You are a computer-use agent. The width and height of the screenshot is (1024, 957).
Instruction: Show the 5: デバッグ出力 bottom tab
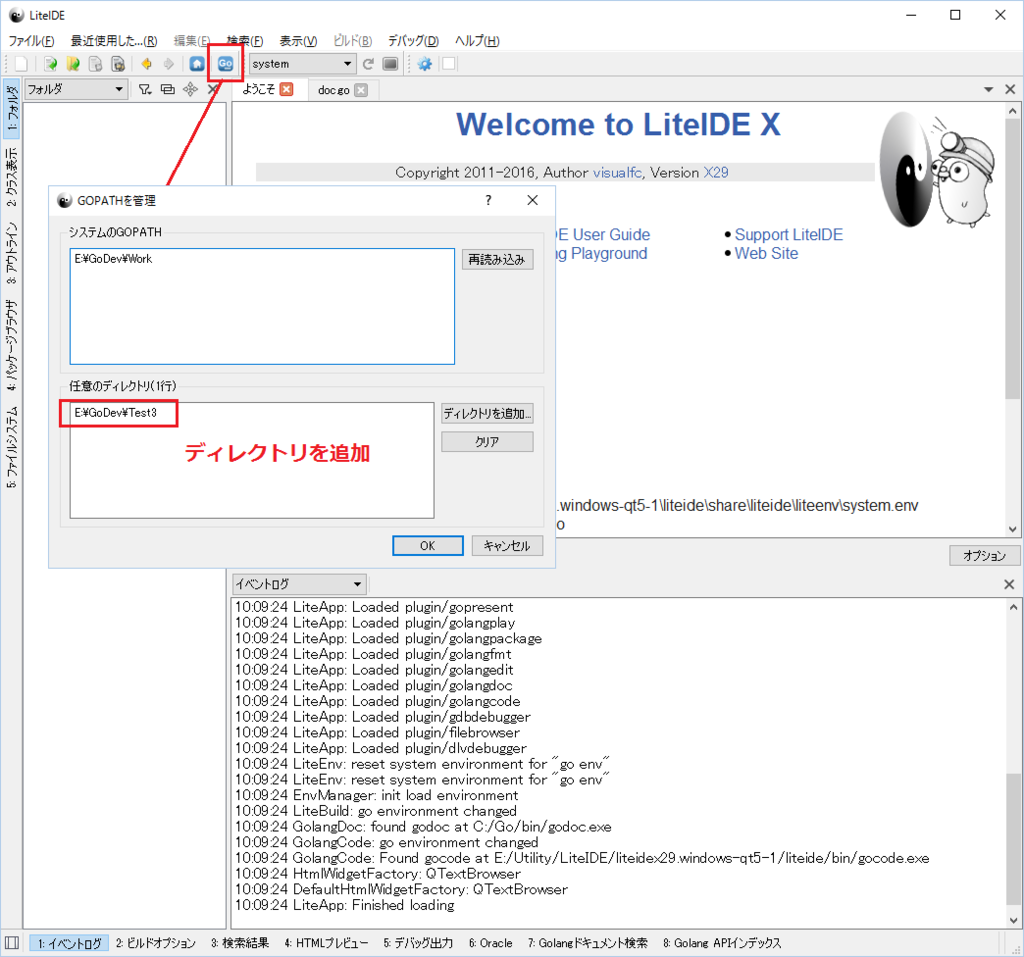point(418,943)
